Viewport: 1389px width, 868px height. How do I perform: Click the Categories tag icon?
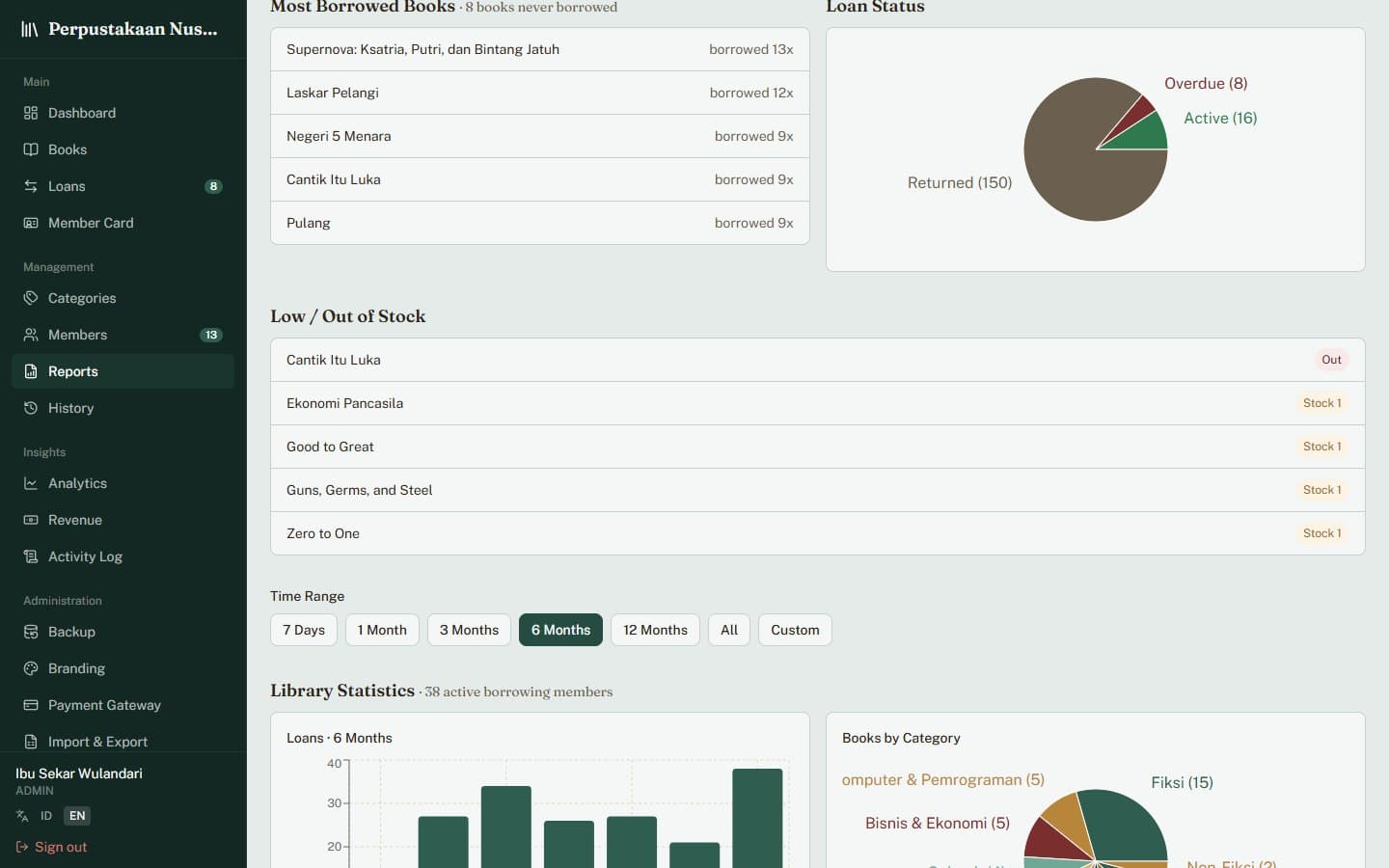tap(31, 298)
